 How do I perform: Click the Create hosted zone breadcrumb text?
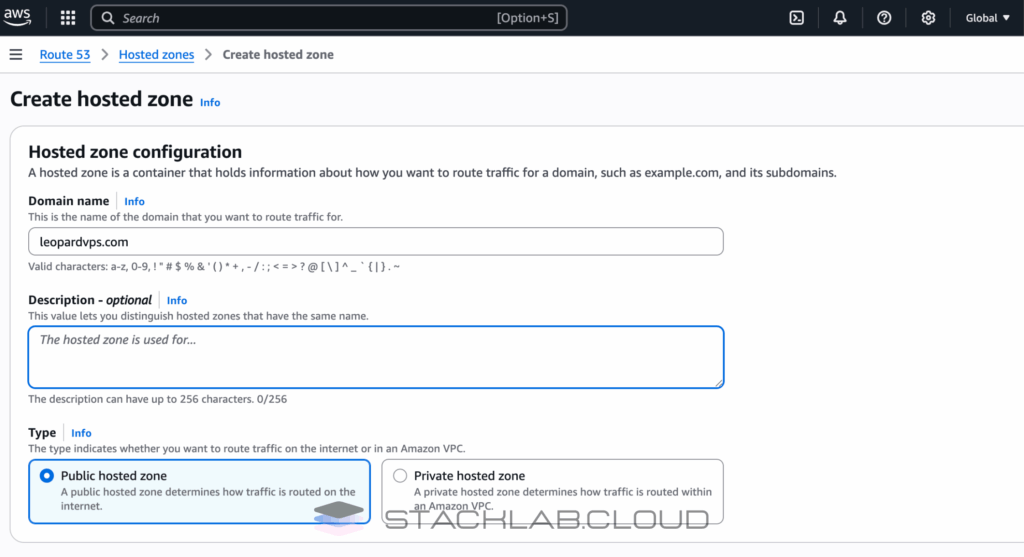coord(278,54)
